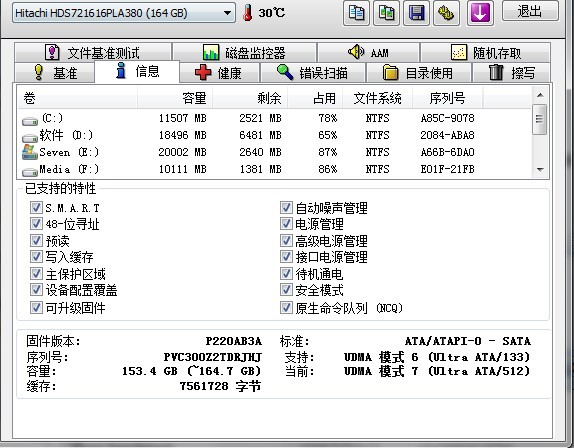Image resolution: width=574 pixels, height=448 pixels.
Task: Open the 磁盘监控器 tab
Action: [x=244, y=52]
